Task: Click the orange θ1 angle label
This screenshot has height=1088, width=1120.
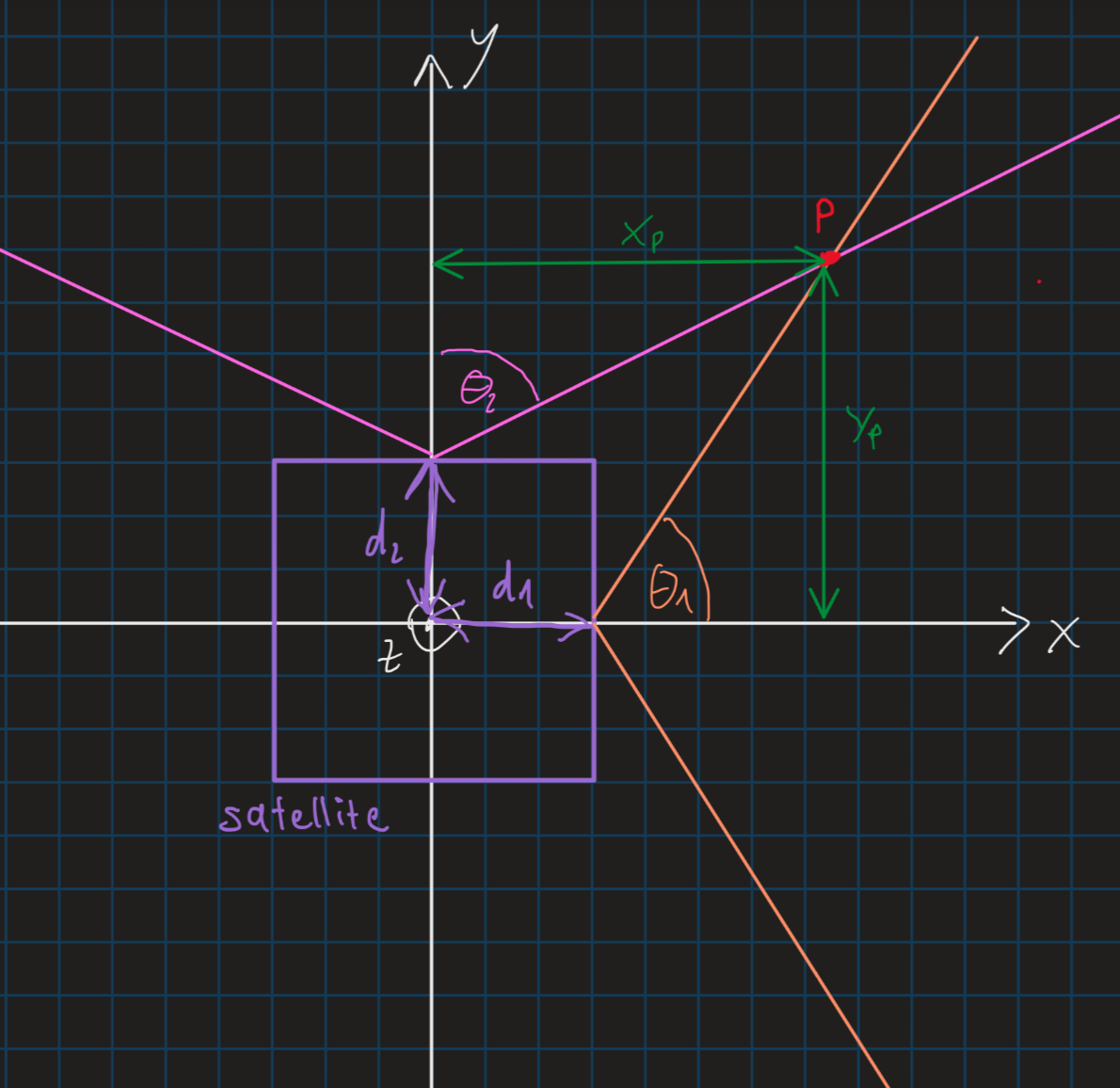Action: point(671,591)
